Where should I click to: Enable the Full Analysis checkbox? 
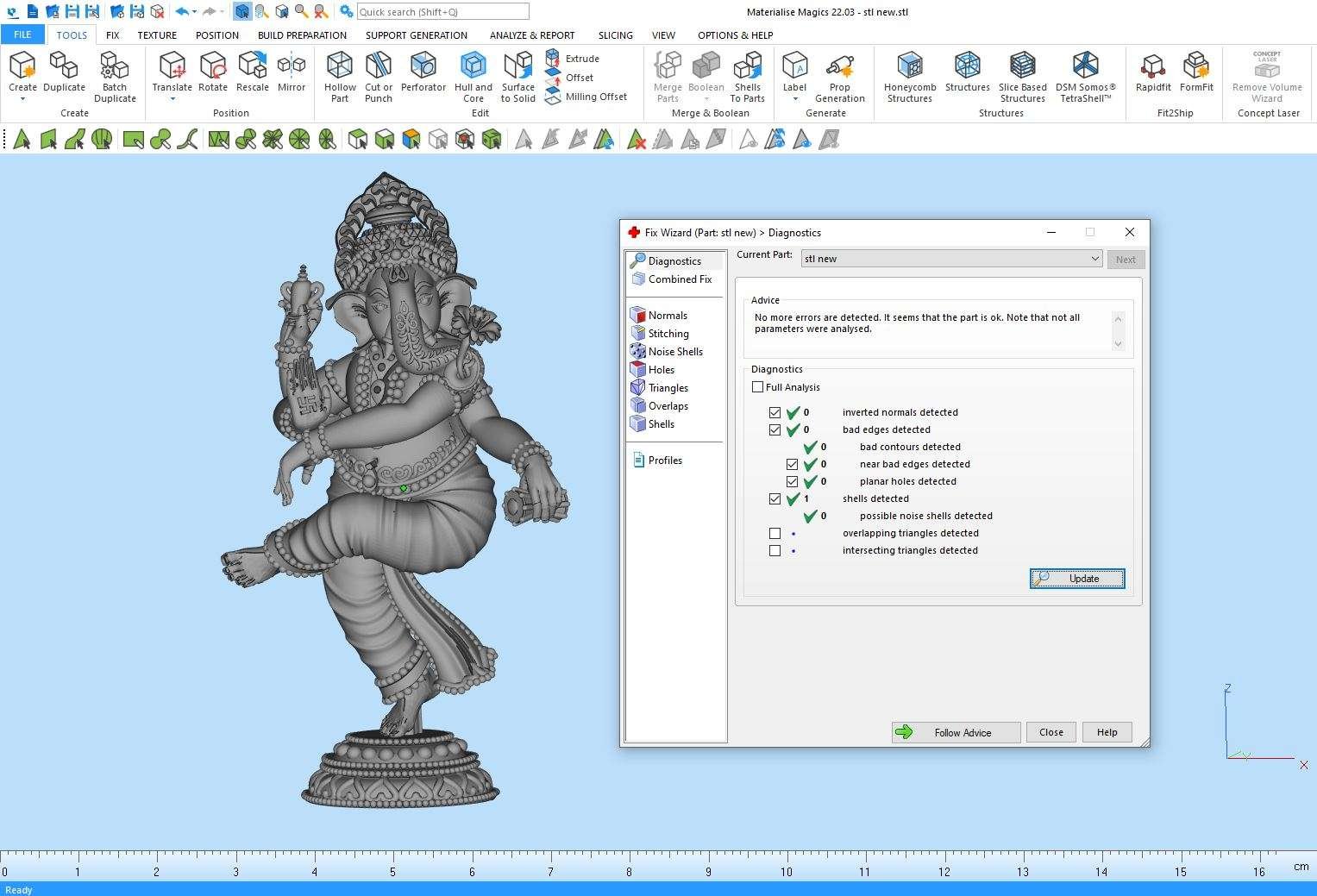[x=758, y=387]
